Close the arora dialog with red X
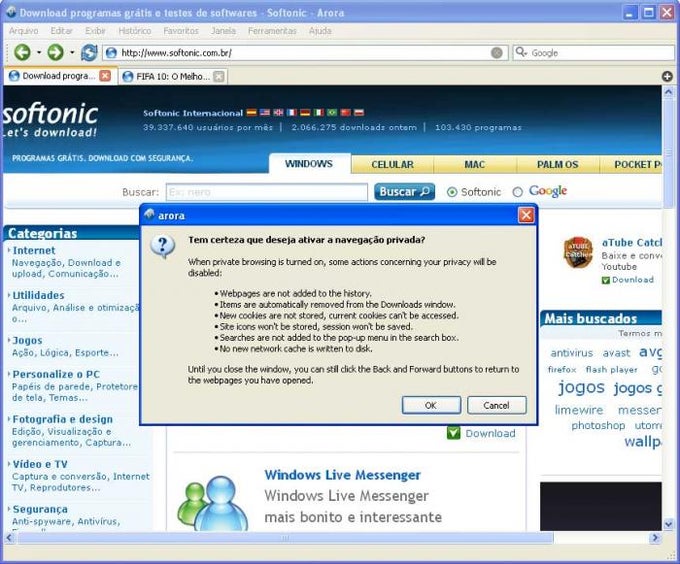The width and height of the screenshot is (680, 564). click(526, 215)
